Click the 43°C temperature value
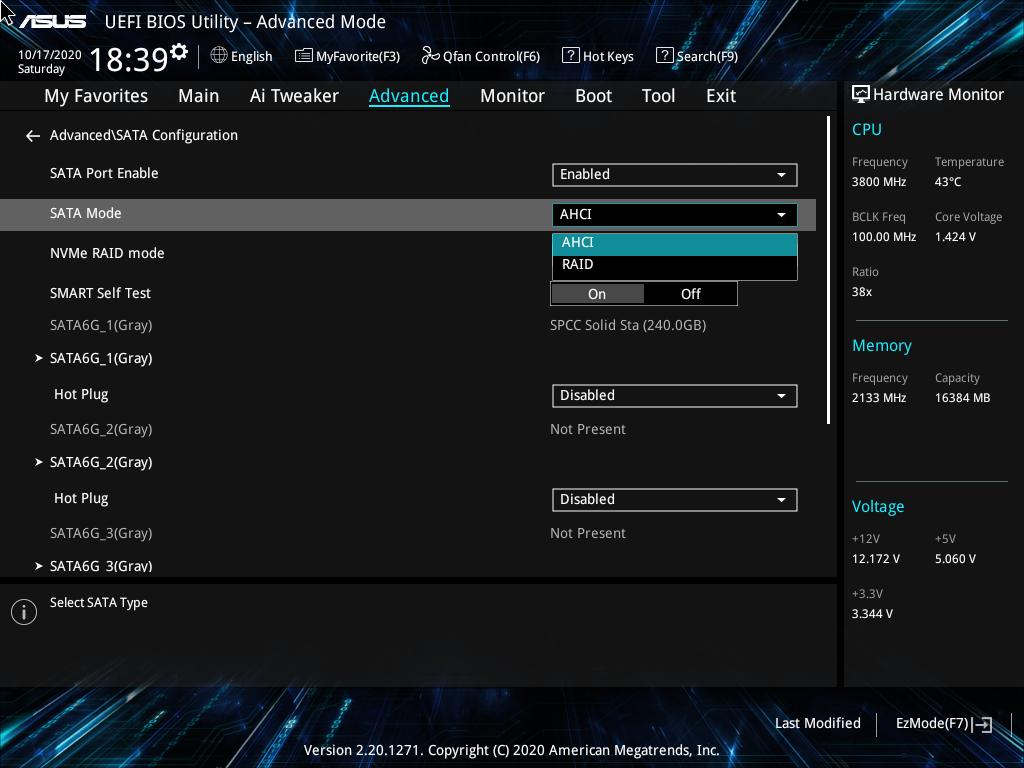This screenshot has width=1024, height=768. tap(948, 182)
